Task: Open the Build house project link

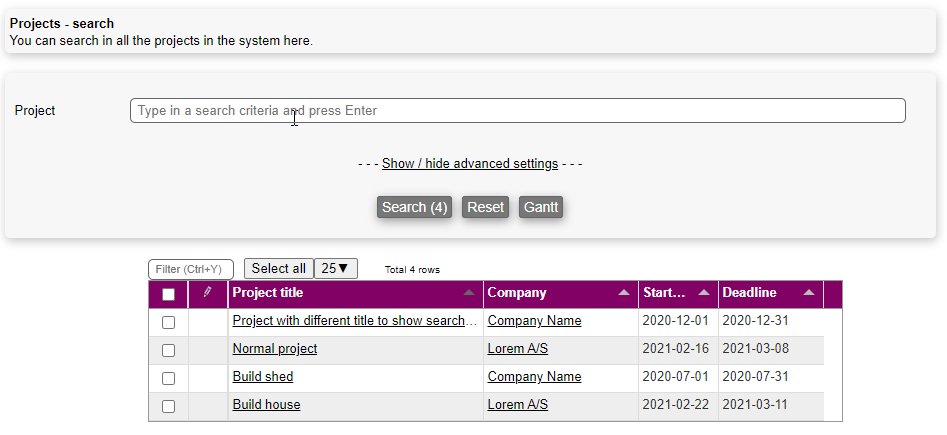Action: 266,405
